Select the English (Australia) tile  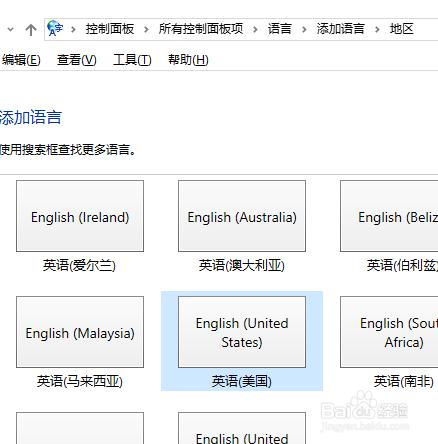pyautogui.click(x=242, y=216)
